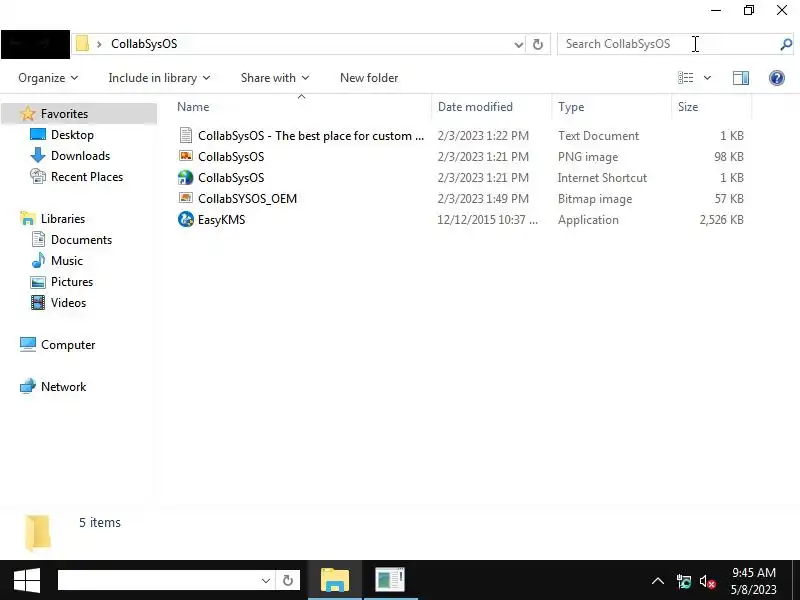Select the CollabSysOS Internet Shortcut icon

point(186,178)
